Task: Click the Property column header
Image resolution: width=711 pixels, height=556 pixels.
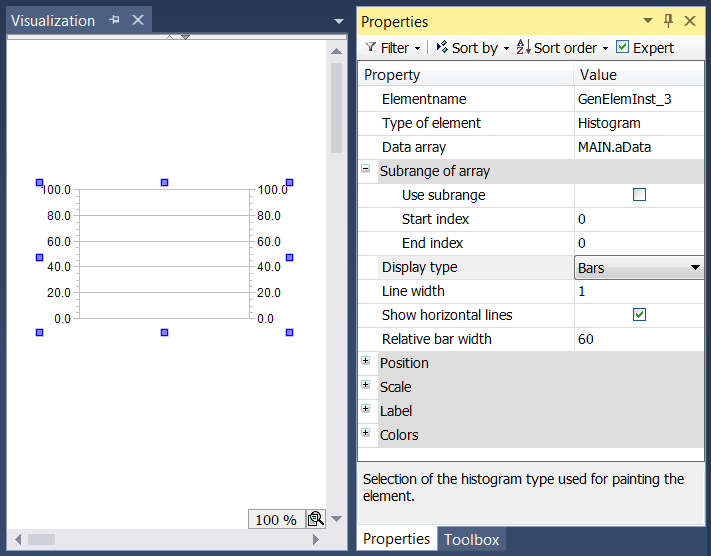Action: pos(466,74)
